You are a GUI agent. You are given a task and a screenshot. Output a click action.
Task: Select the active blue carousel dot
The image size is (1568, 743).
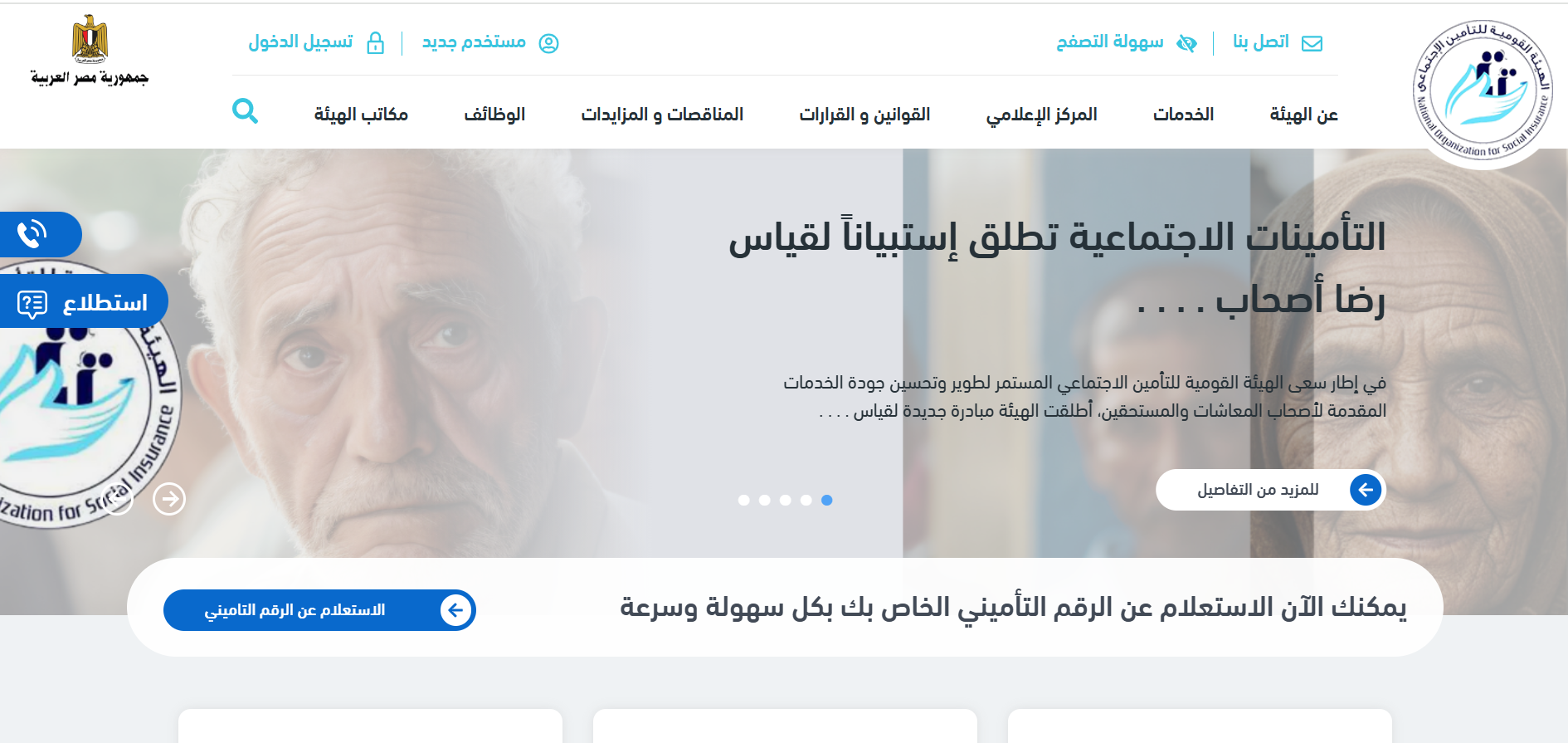pos(826,500)
